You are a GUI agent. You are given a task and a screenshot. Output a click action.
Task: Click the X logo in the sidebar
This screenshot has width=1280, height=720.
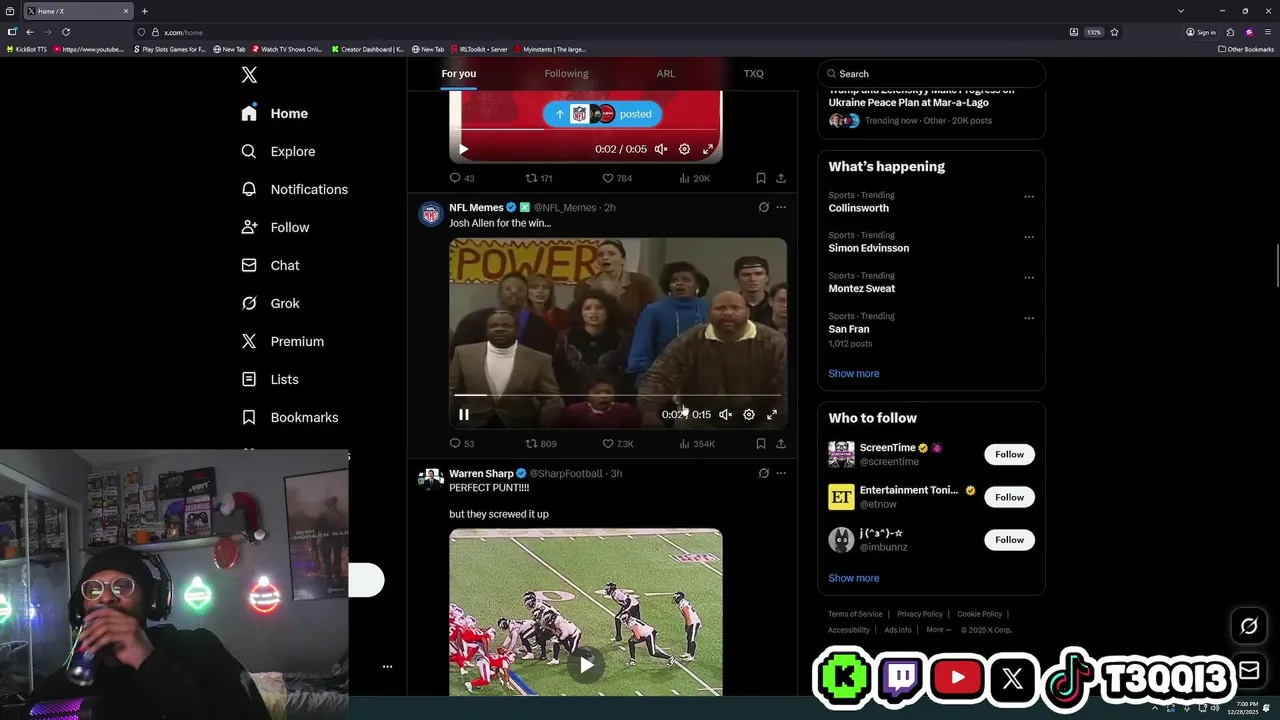pyautogui.click(x=249, y=75)
